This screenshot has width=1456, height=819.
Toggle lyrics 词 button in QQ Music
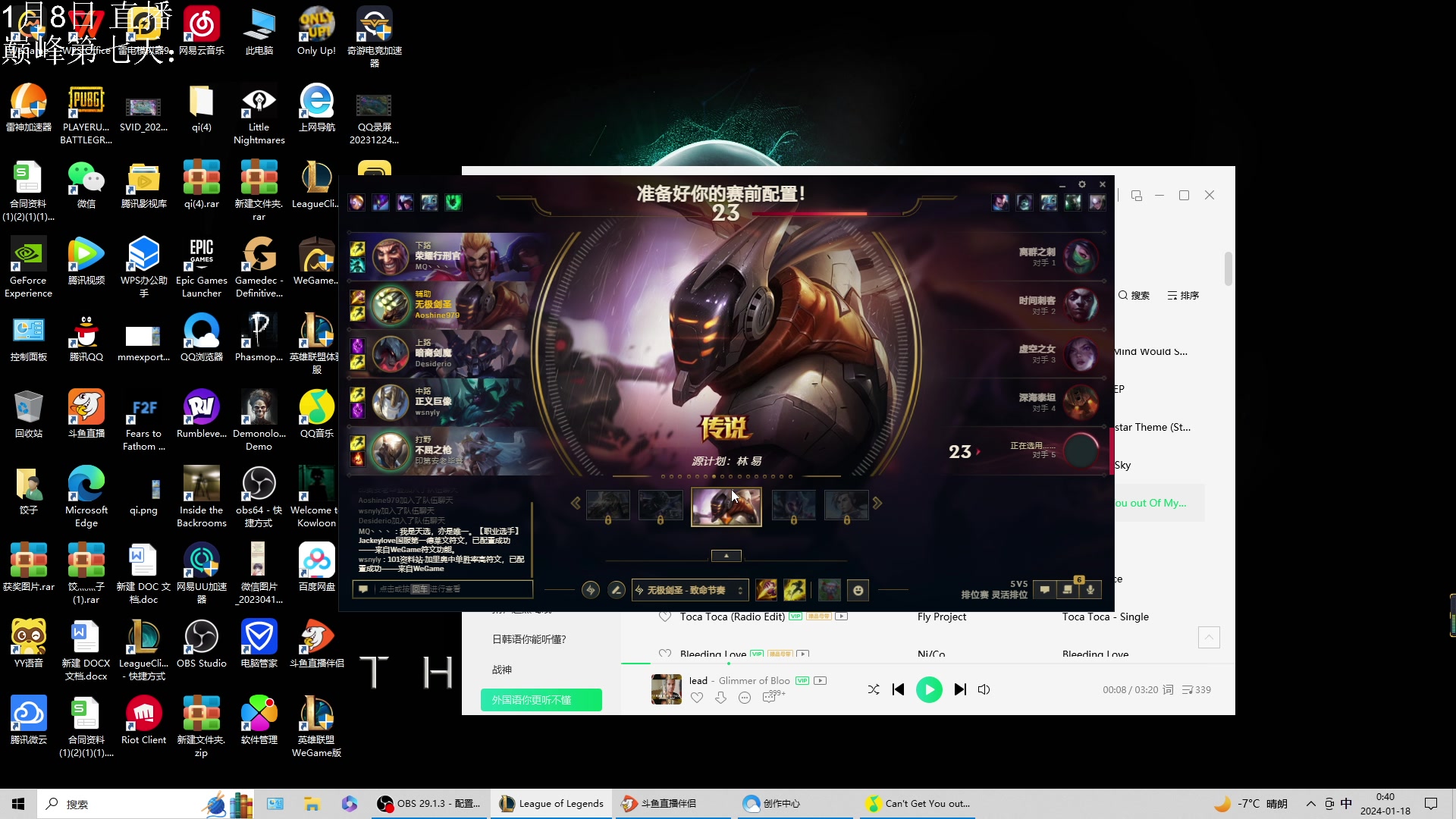(x=1168, y=689)
